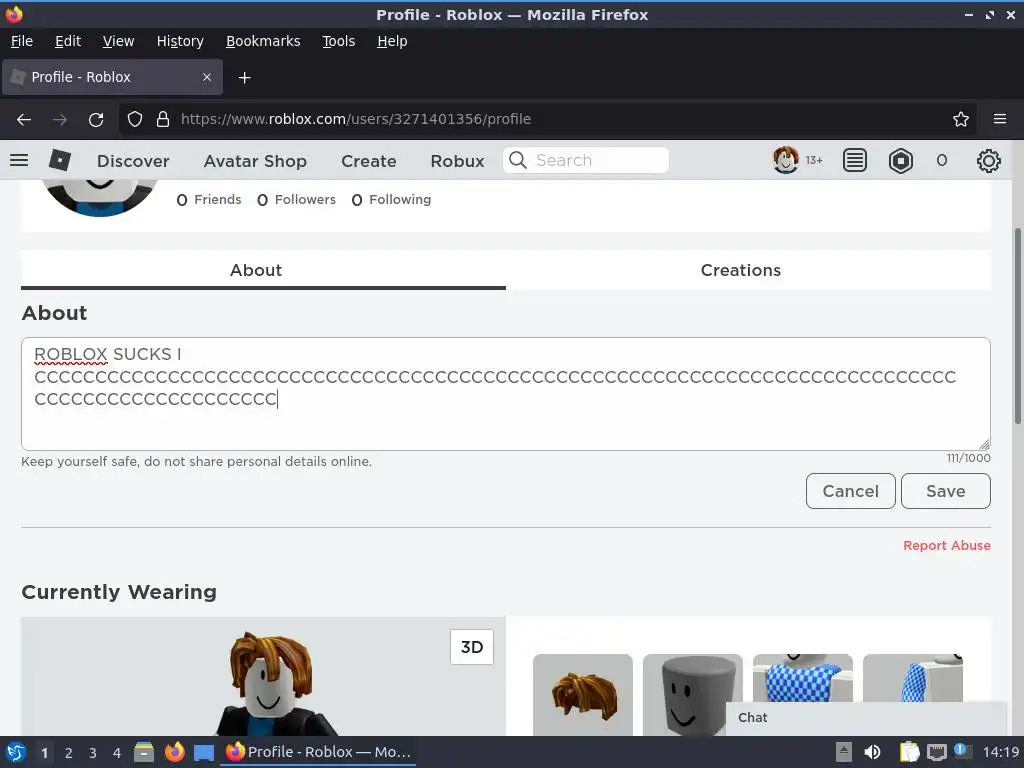Reload the page with the refresh icon
1024x768 pixels.
(96, 120)
